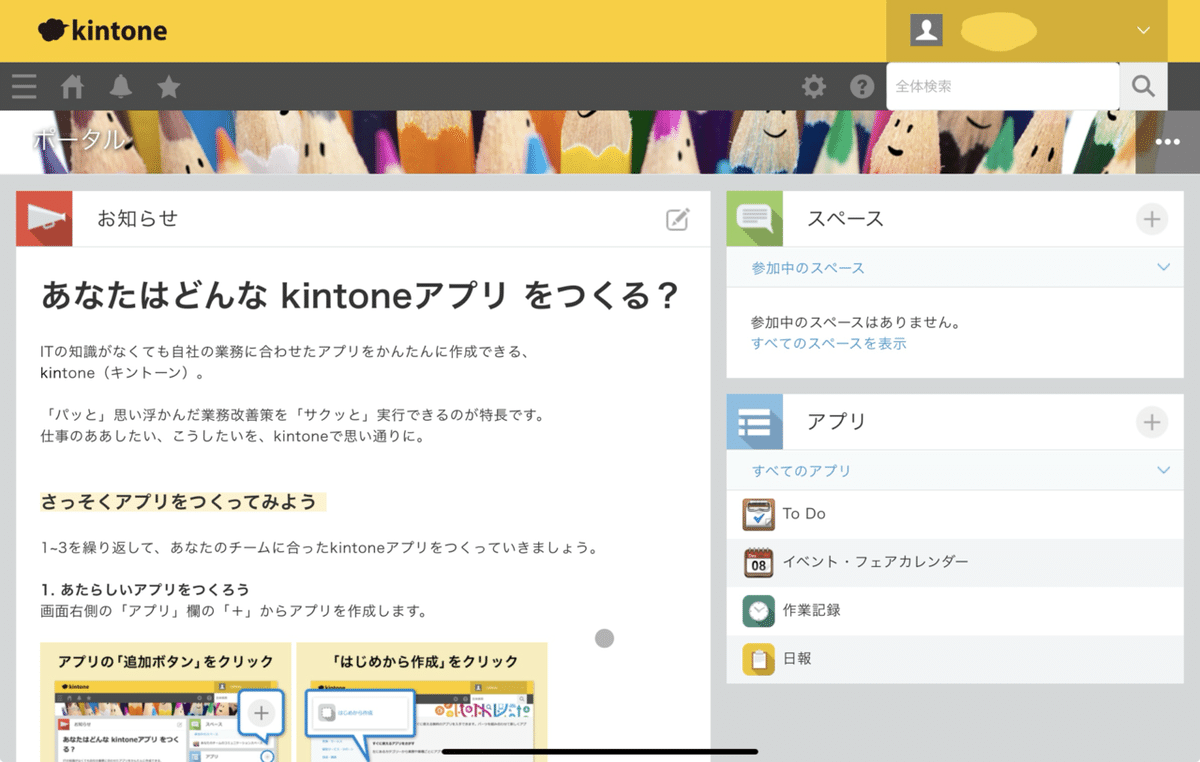Open the hamburger navigation menu

[x=24, y=87]
